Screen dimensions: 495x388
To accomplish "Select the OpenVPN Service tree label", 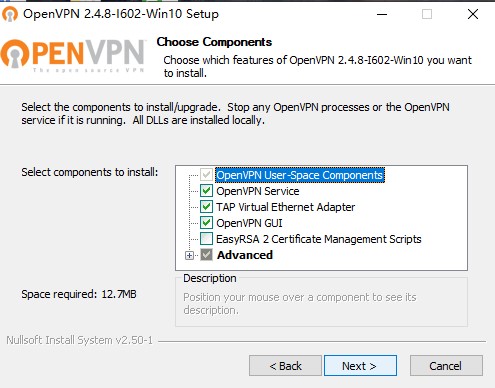I will (258, 191).
